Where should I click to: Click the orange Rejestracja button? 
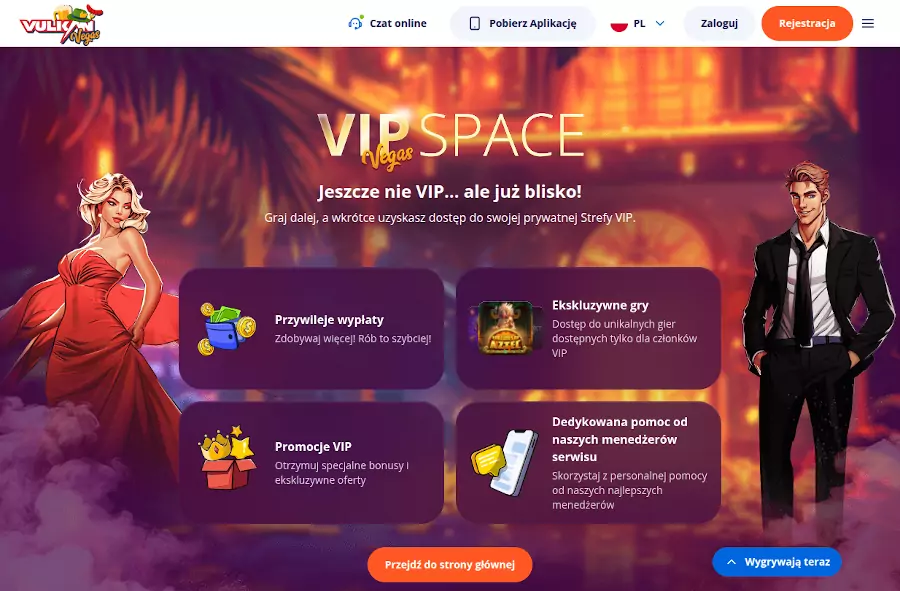(x=807, y=24)
